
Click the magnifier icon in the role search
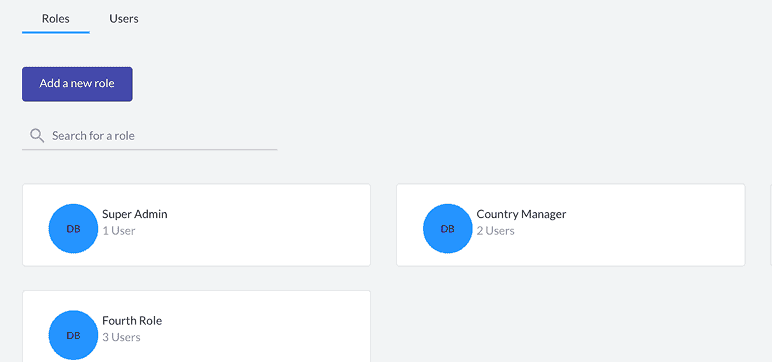[x=37, y=135]
